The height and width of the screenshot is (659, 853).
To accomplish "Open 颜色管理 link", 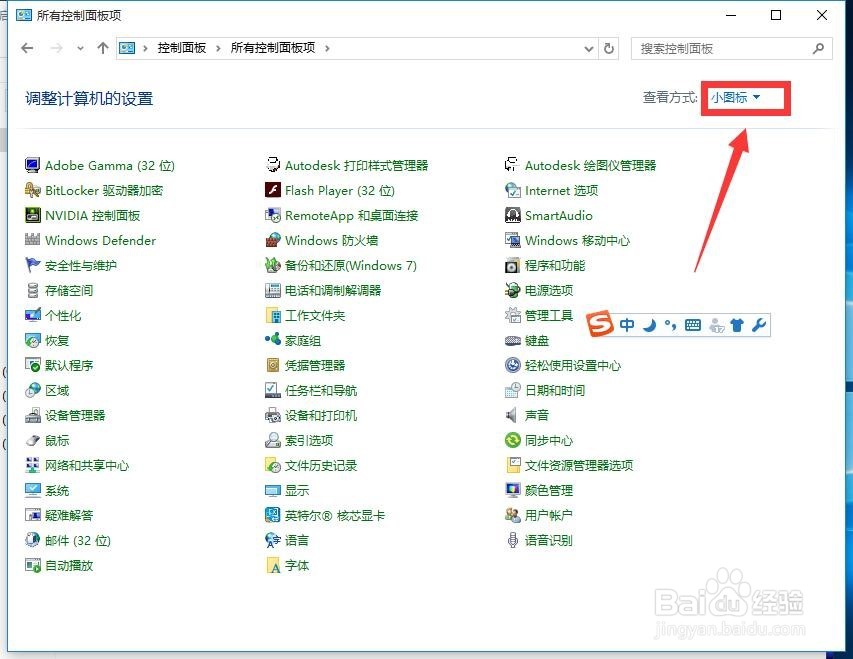I will point(549,490).
